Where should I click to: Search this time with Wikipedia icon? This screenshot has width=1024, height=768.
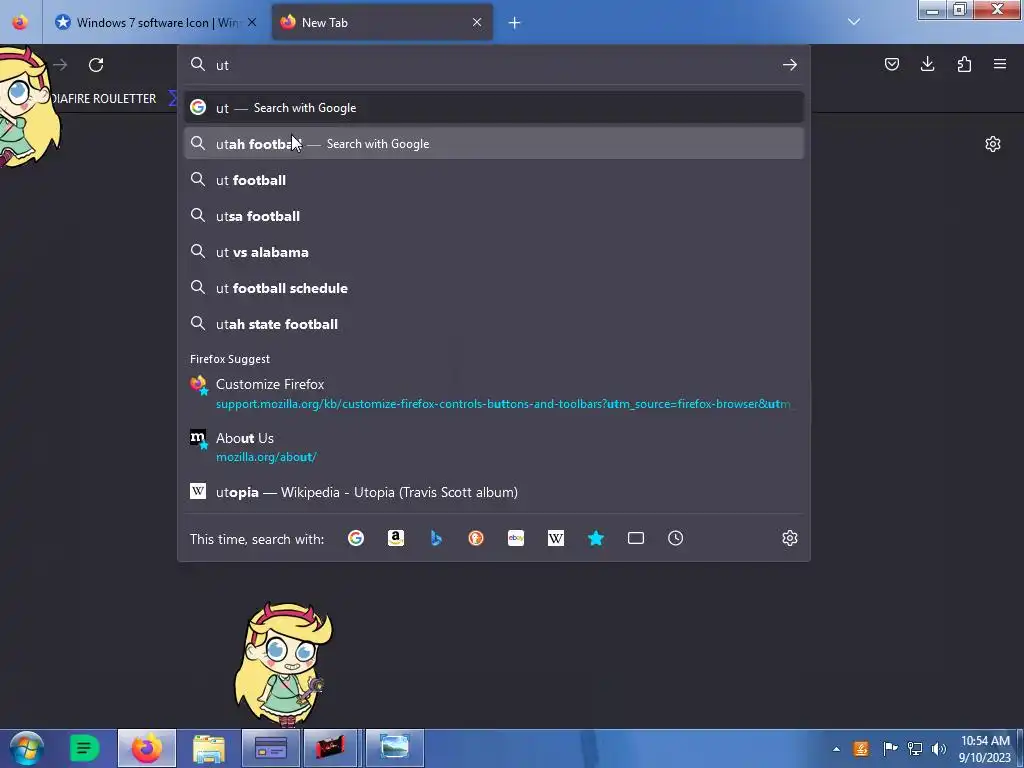(x=556, y=538)
